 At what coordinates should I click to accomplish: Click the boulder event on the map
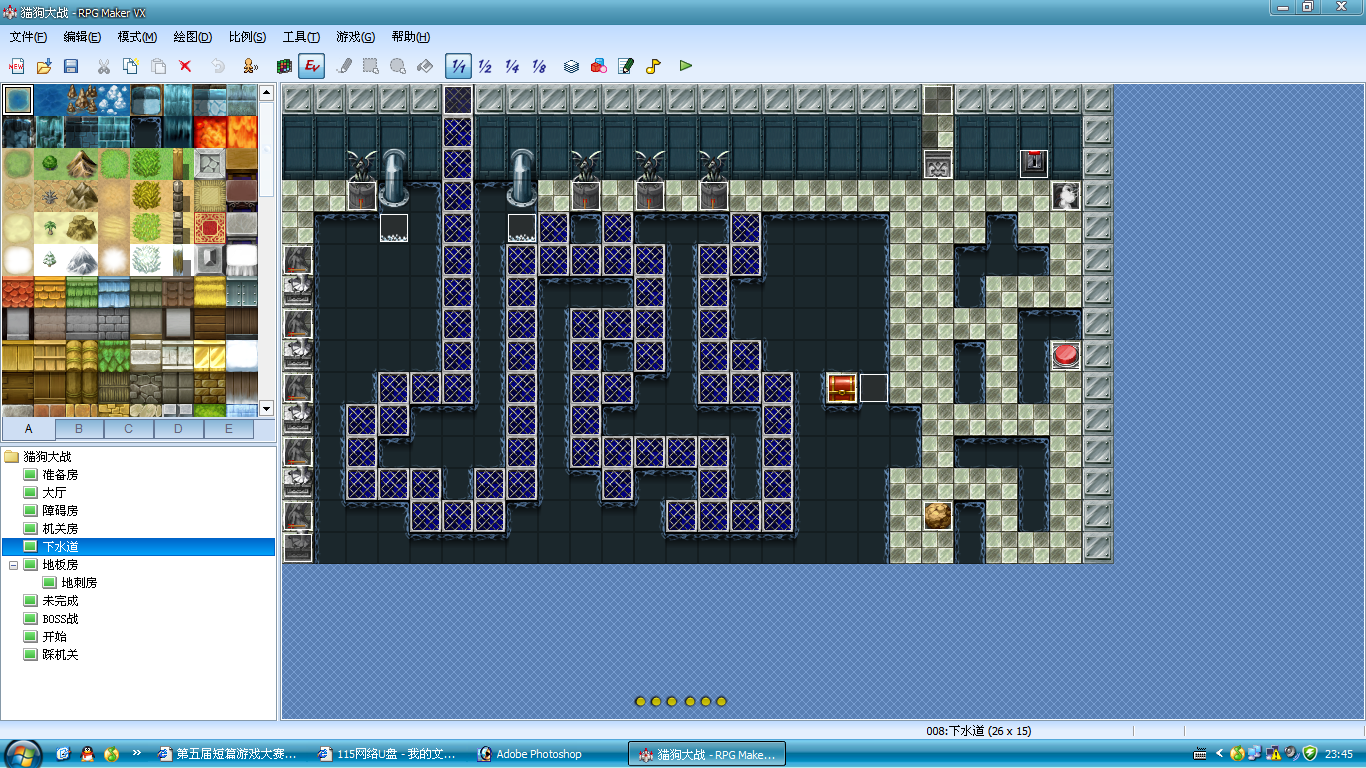tap(938, 516)
